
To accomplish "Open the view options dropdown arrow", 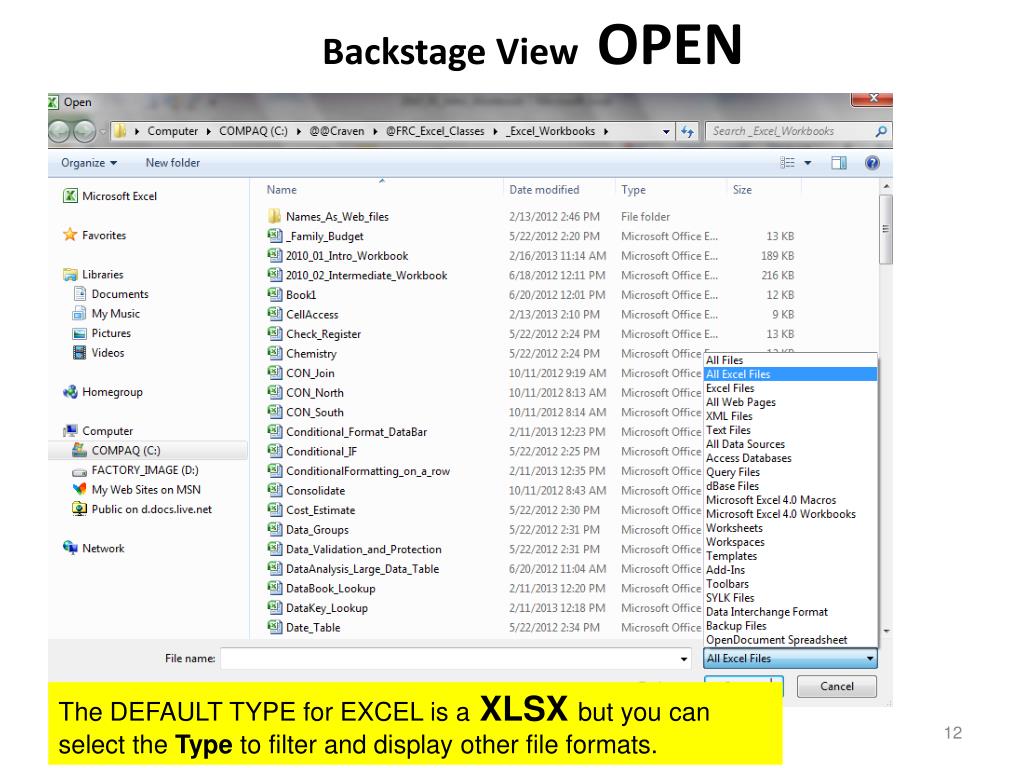I will click(x=807, y=163).
